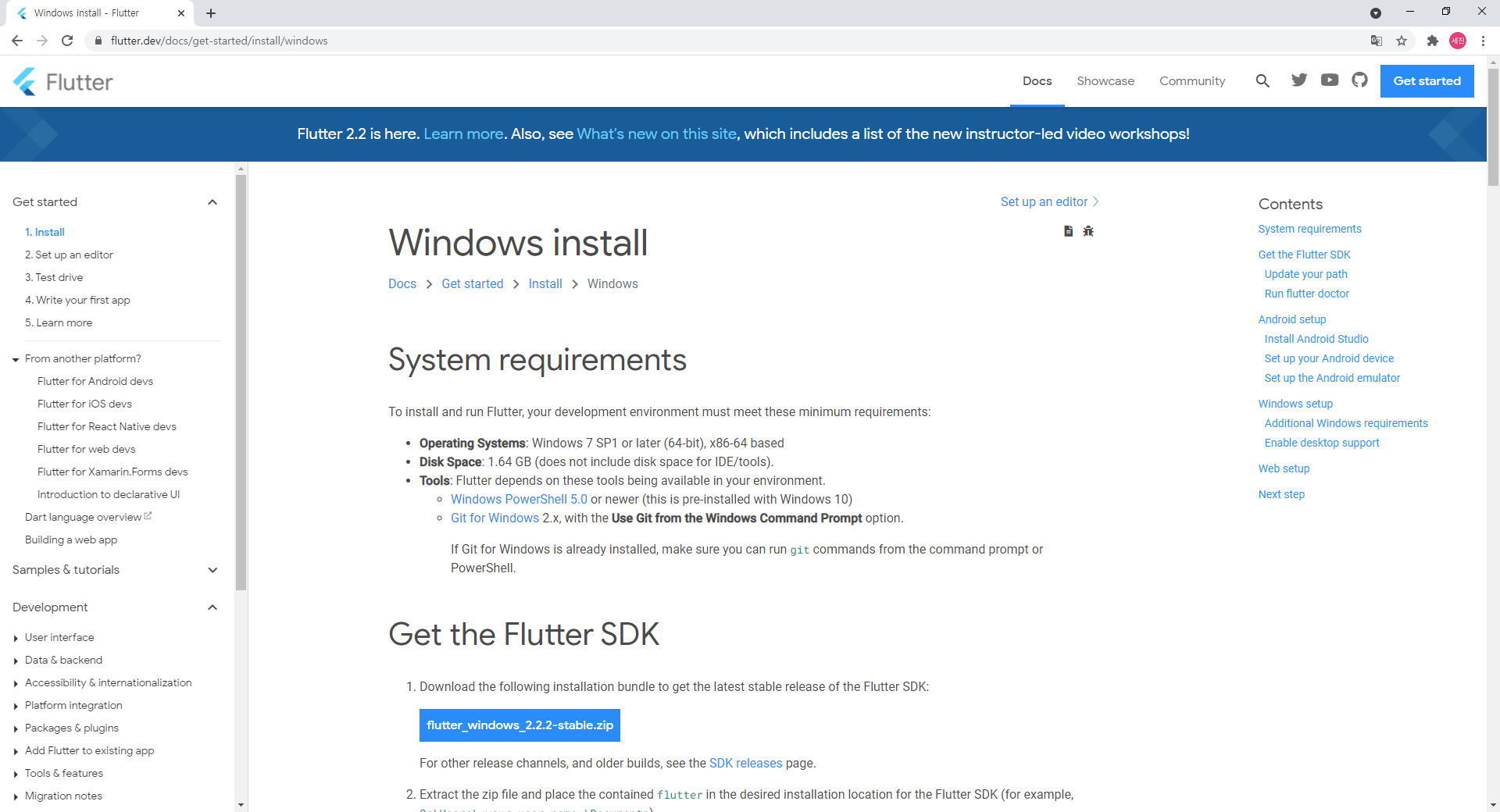Open the translate page icon
1500x812 pixels.
1377,41
